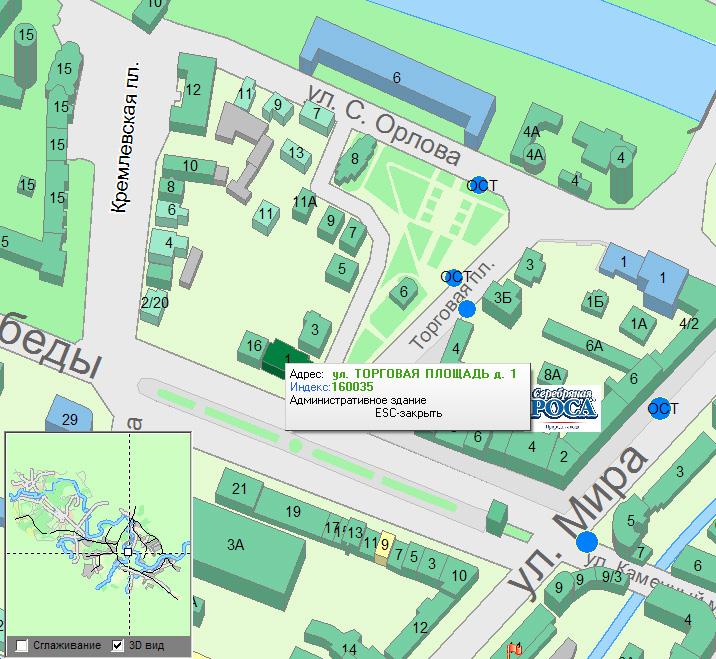Click the Серебряная Роса logo on the map
This screenshot has width=716, height=659.
click(x=563, y=408)
